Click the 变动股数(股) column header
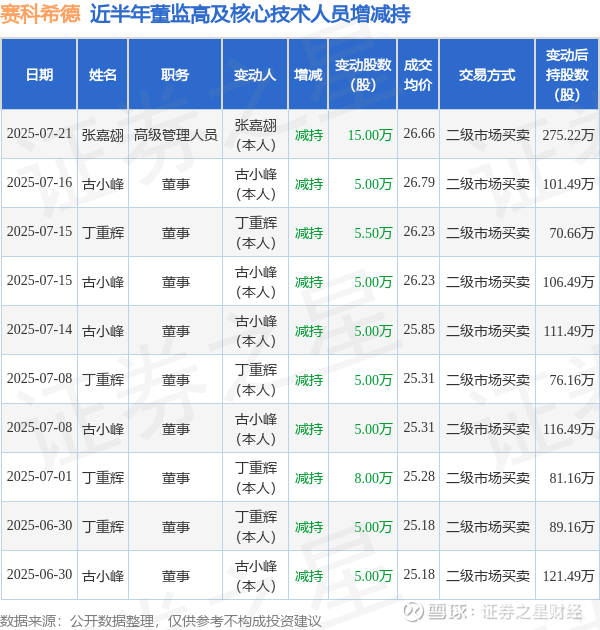Viewport: 600px width, 630px height. [362, 74]
